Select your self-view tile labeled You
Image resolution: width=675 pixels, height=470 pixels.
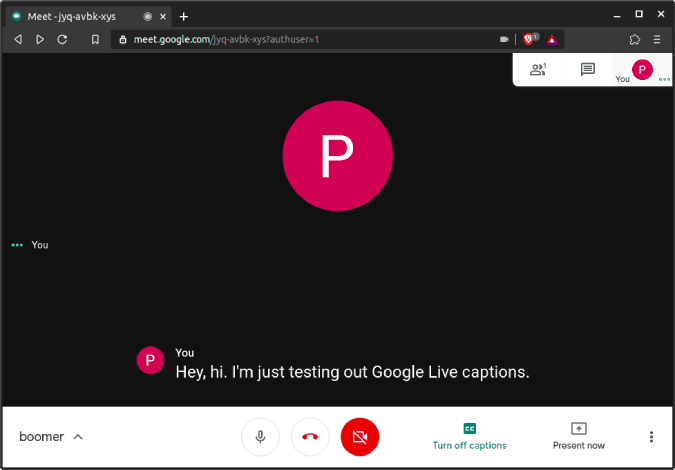(x=642, y=70)
